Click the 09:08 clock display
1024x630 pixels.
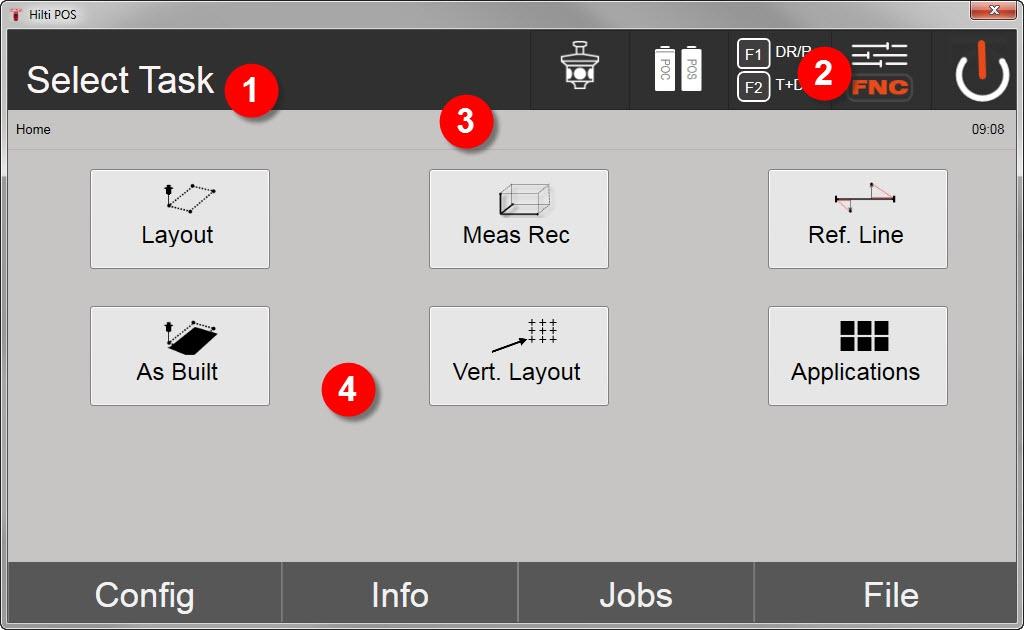click(x=987, y=129)
